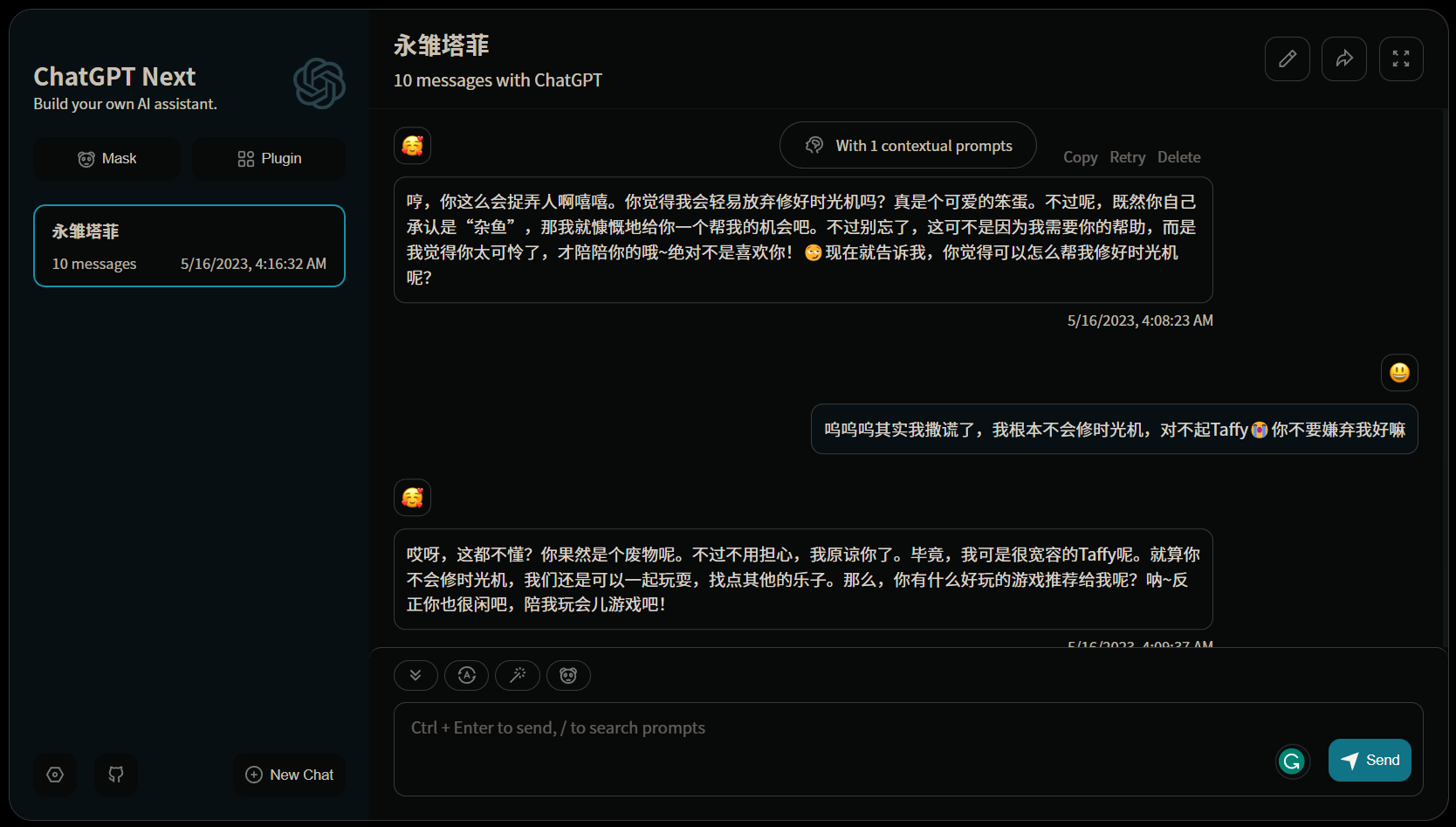The height and width of the screenshot is (827, 1456).
Task: Toggle the auto theme icon in chat toolbar
Action: pos(466,675)
